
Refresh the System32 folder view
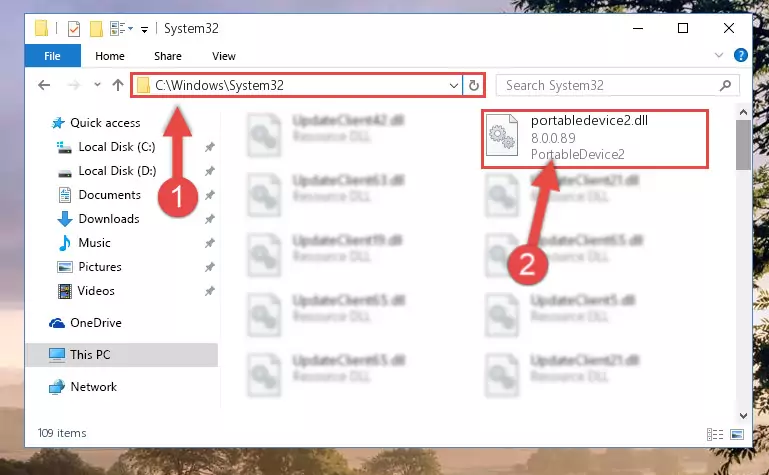(x=473, y=85)
